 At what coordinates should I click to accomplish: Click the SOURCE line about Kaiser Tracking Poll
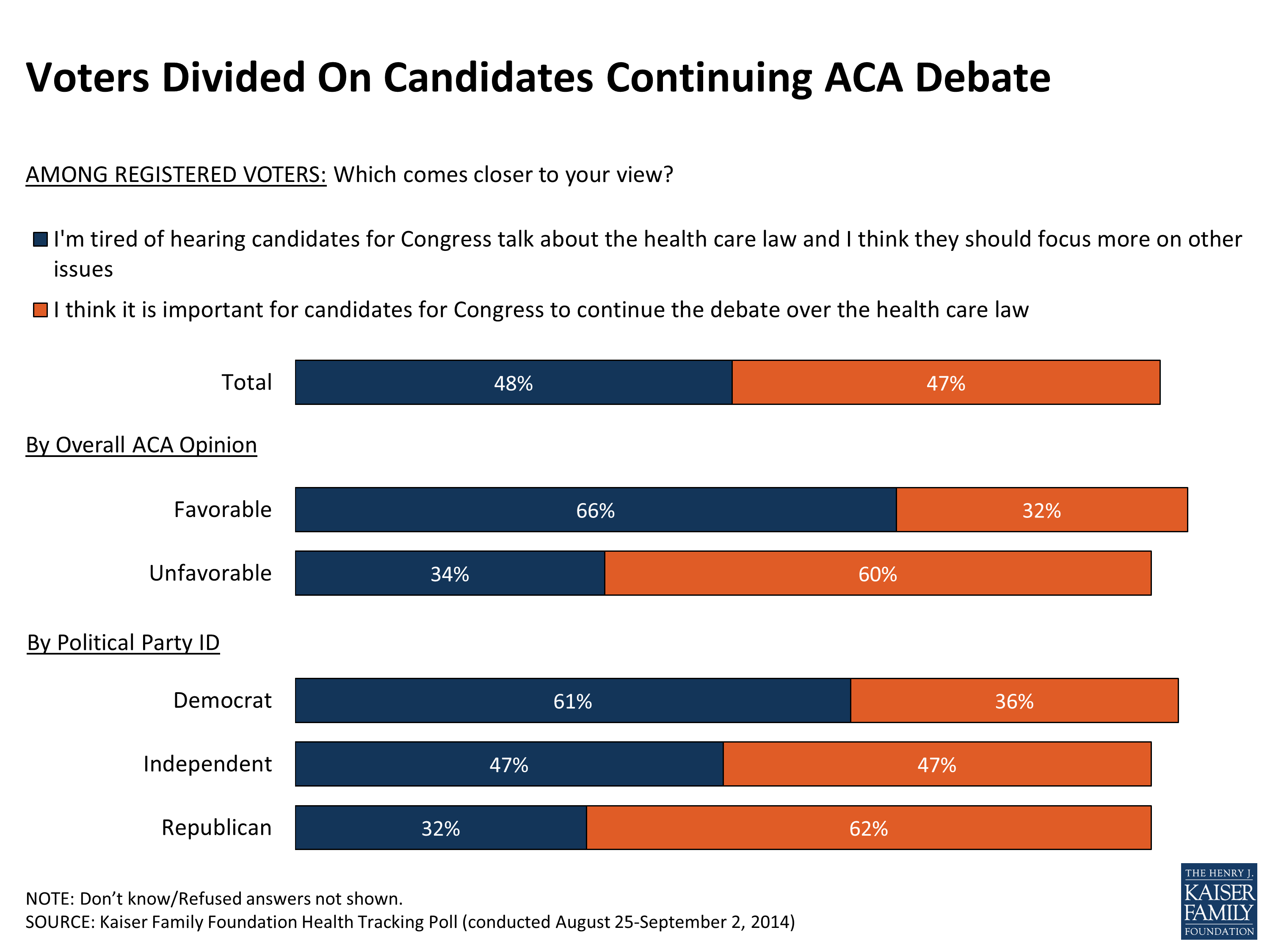pyautogui.click(x=410, y=922)
